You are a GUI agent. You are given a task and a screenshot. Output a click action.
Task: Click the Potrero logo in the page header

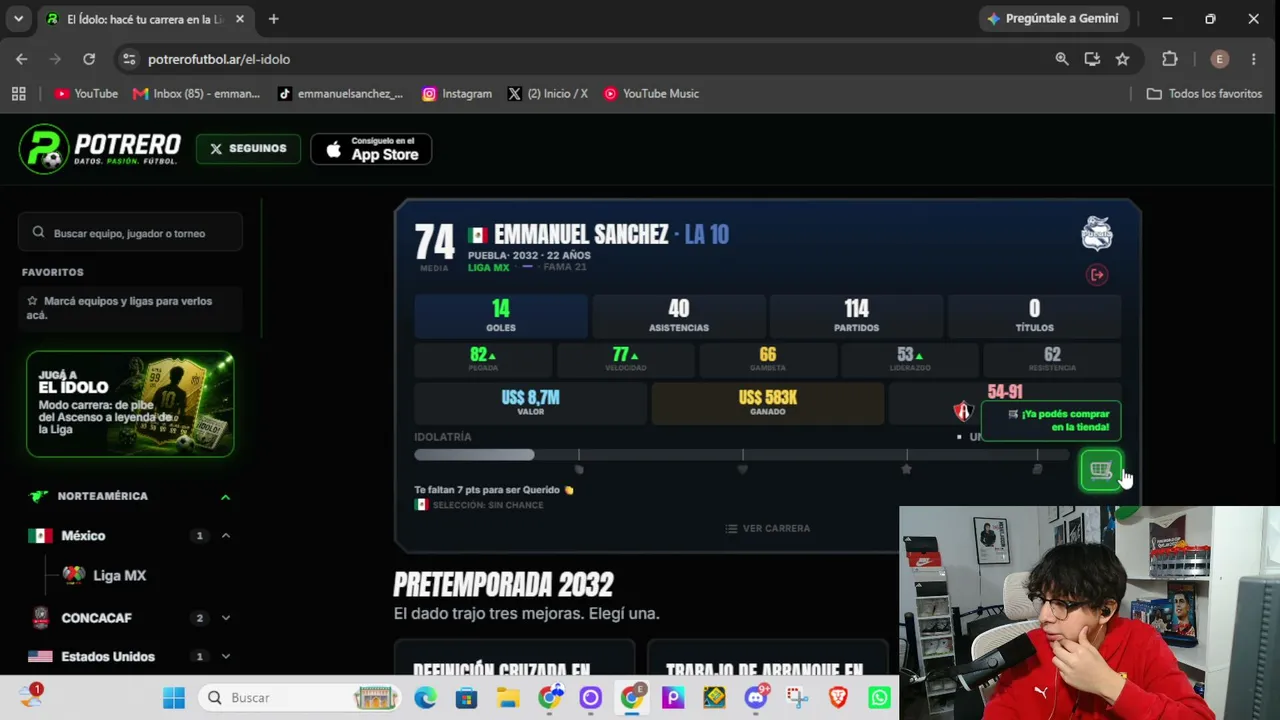tap(100, 149)
